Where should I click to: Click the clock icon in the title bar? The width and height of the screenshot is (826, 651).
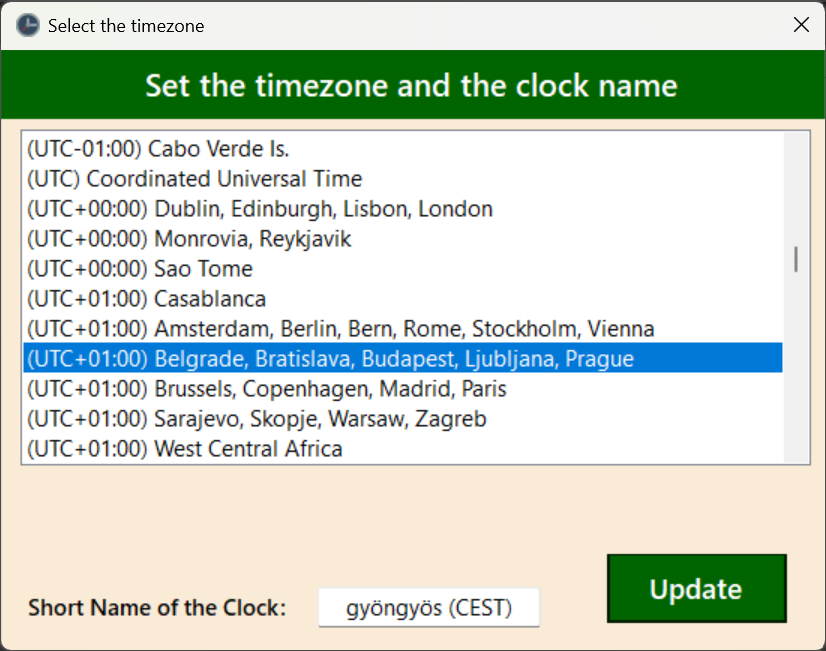(x=29, y=25)
